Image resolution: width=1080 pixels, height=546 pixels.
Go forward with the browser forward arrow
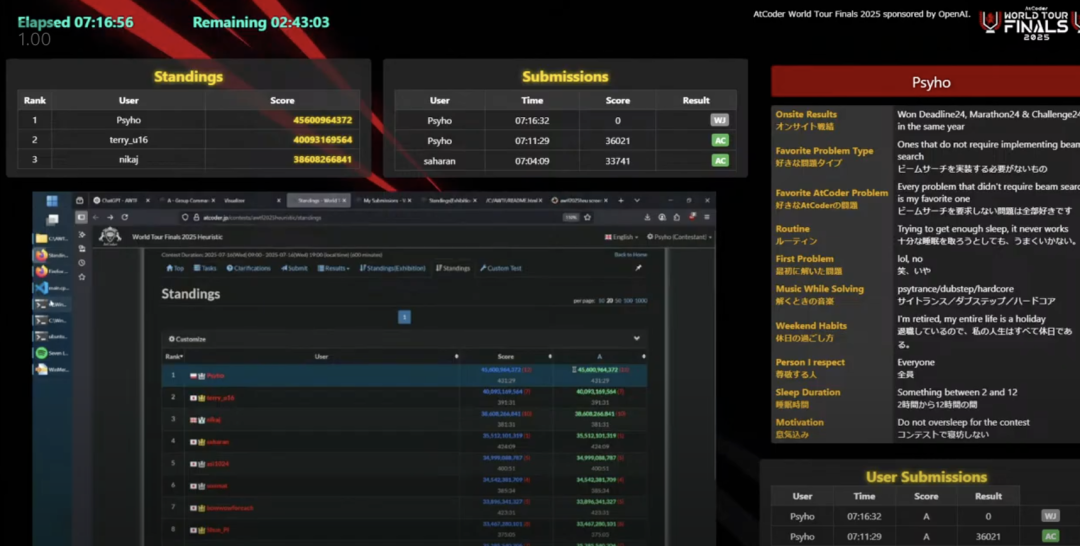click(x=110, y=217)
